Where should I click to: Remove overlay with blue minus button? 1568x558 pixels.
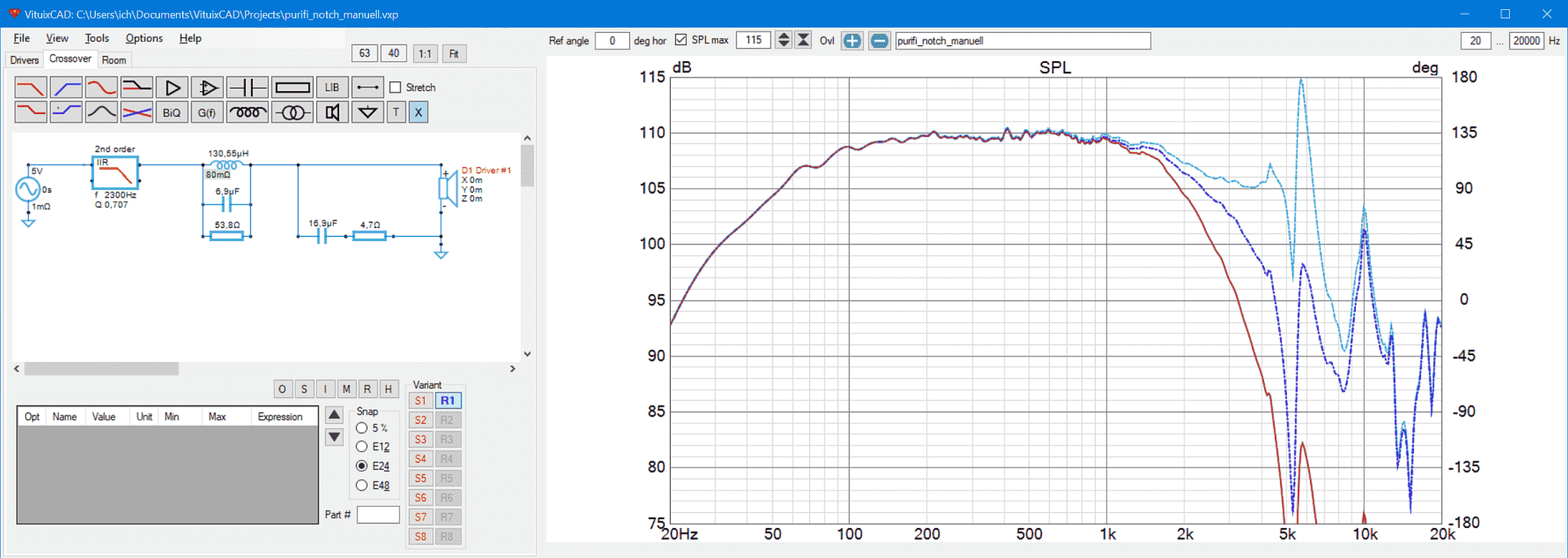[x=880, y=41]
